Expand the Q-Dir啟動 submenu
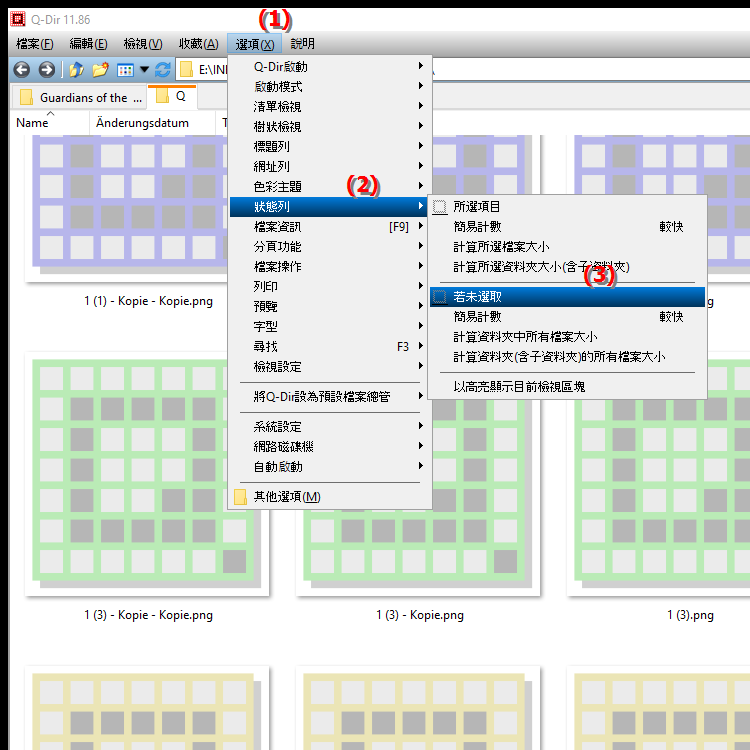 pos(330,66)
